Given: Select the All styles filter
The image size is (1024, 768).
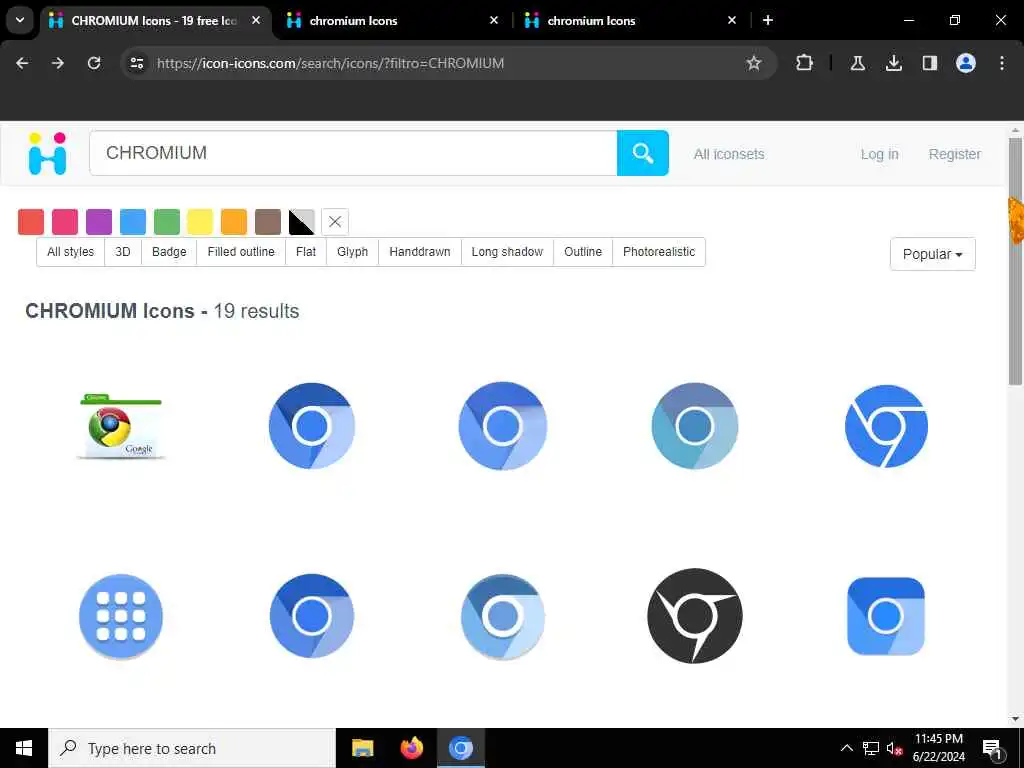Looking at the screenshot, I should tap(71, 252).
